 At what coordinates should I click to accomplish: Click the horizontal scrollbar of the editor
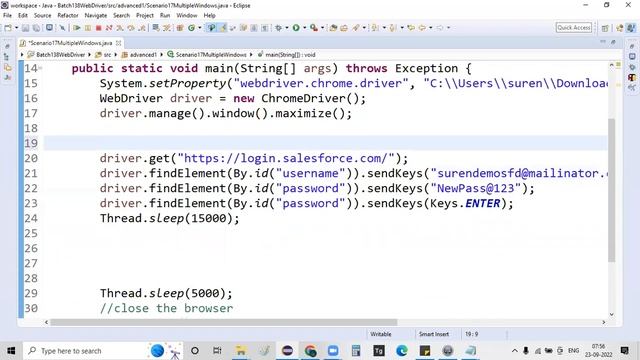click(223, 322)
